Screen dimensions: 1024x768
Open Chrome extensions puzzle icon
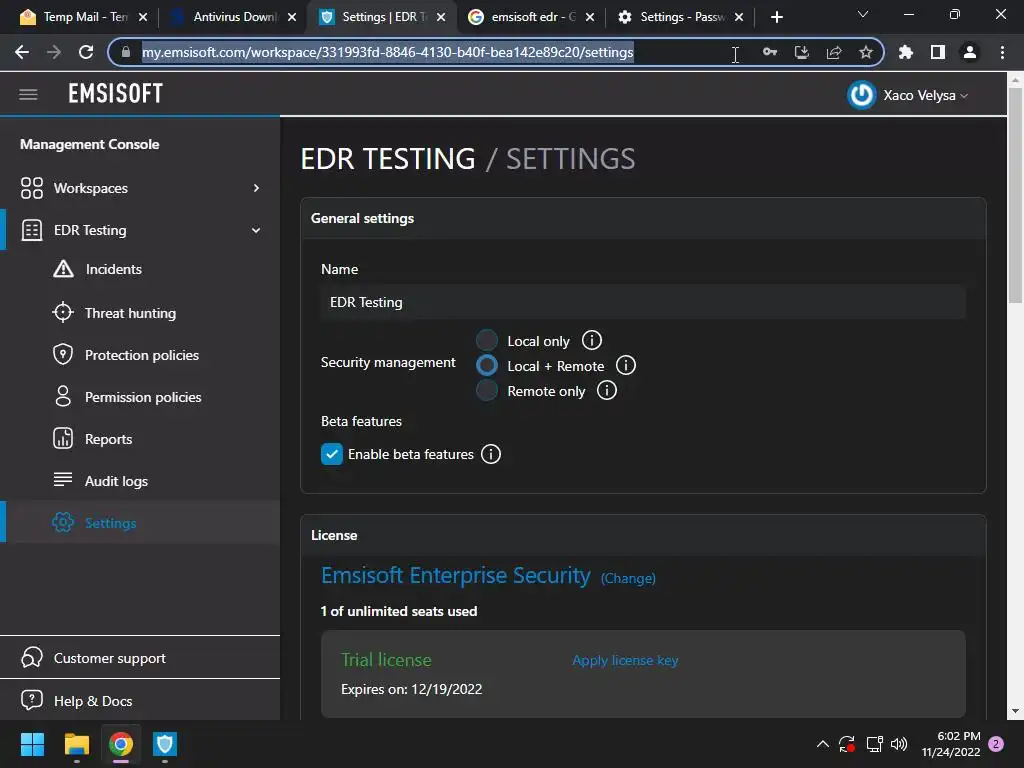[x=906, y=52]
